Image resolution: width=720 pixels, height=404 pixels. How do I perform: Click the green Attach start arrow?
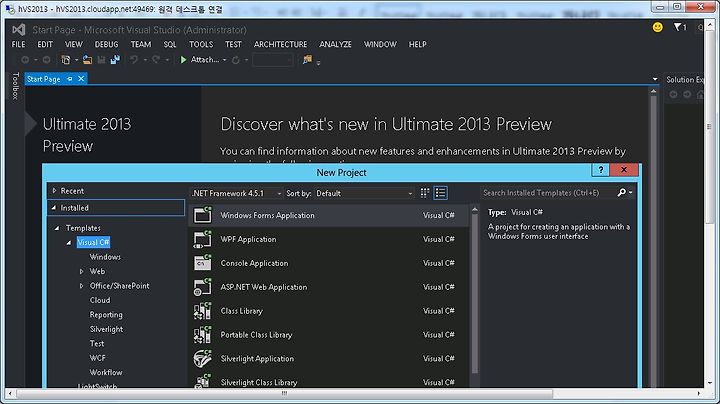[183, 60]
